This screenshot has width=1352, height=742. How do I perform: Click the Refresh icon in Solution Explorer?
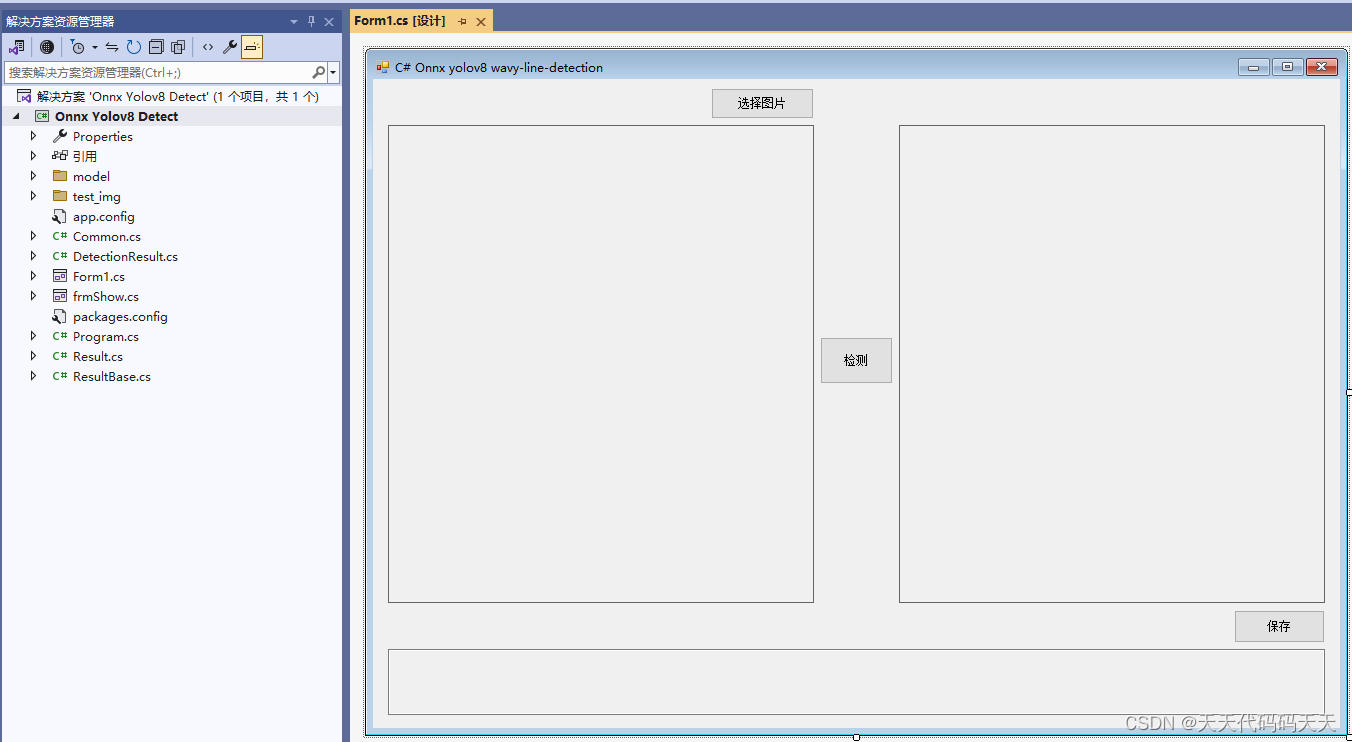[x=133, y=46]
